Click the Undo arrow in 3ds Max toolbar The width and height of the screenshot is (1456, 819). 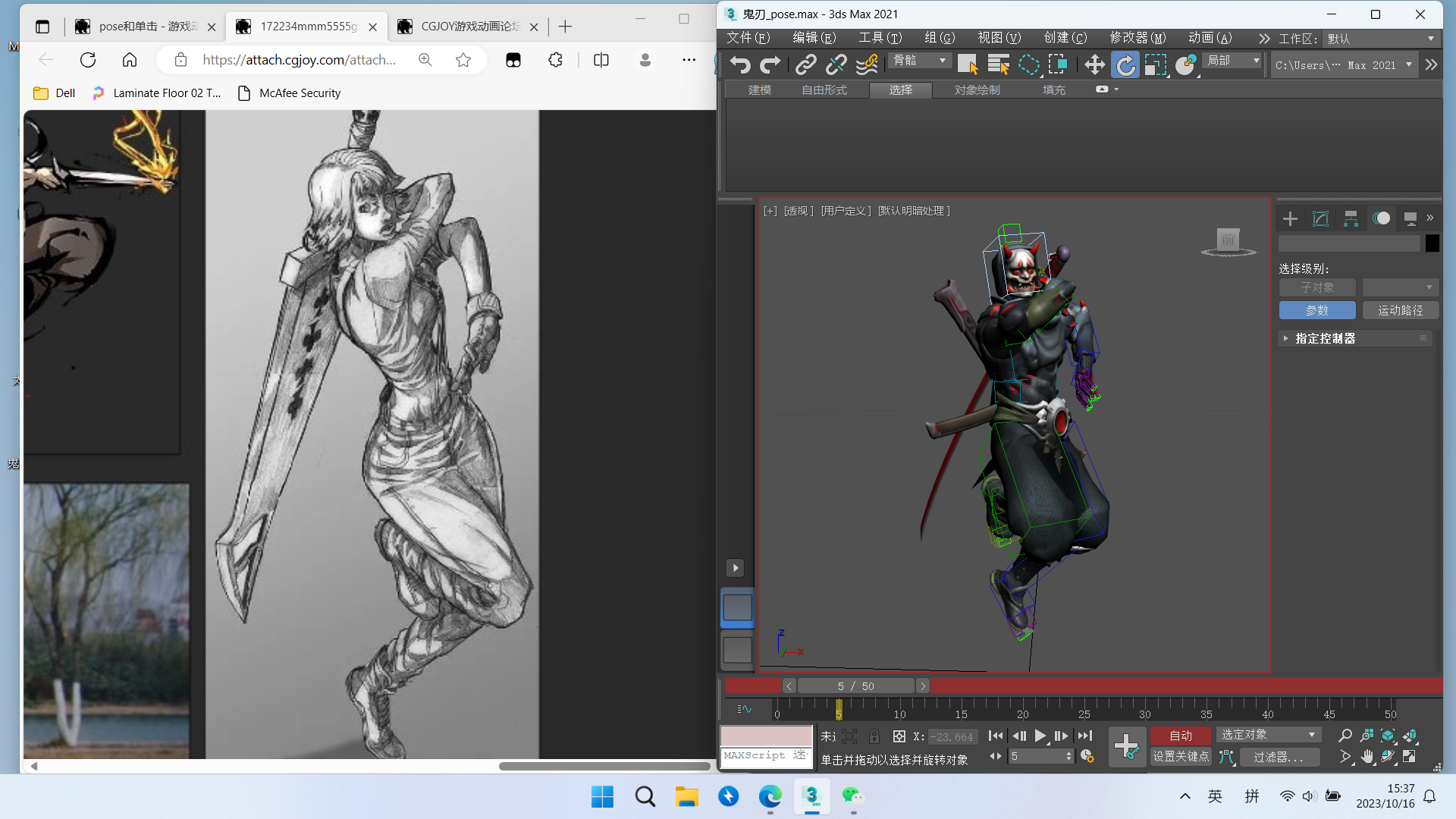pyautogui.click(x=740, y=65)
